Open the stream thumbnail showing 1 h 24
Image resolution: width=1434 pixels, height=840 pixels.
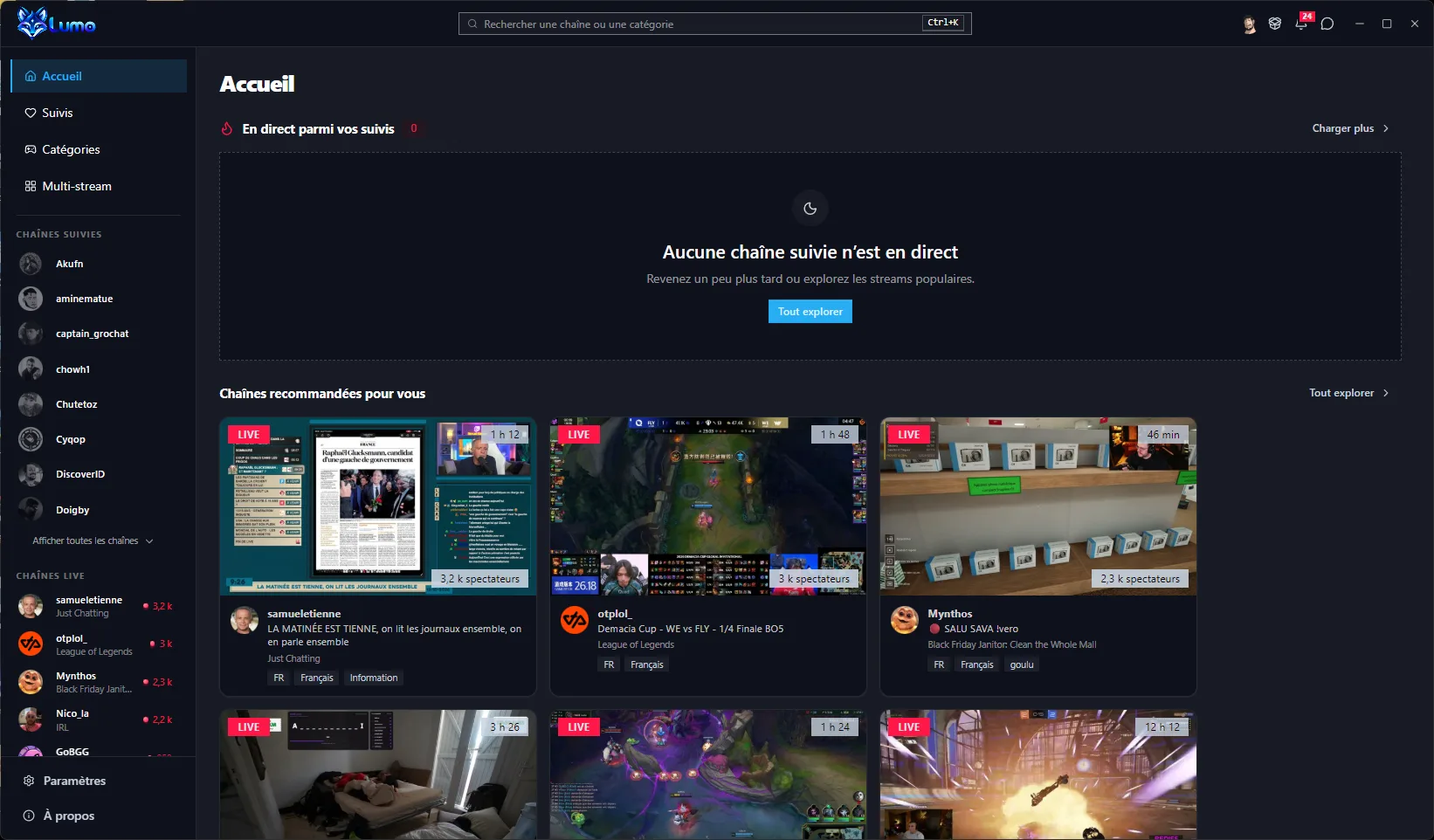[x=708, y=775]
